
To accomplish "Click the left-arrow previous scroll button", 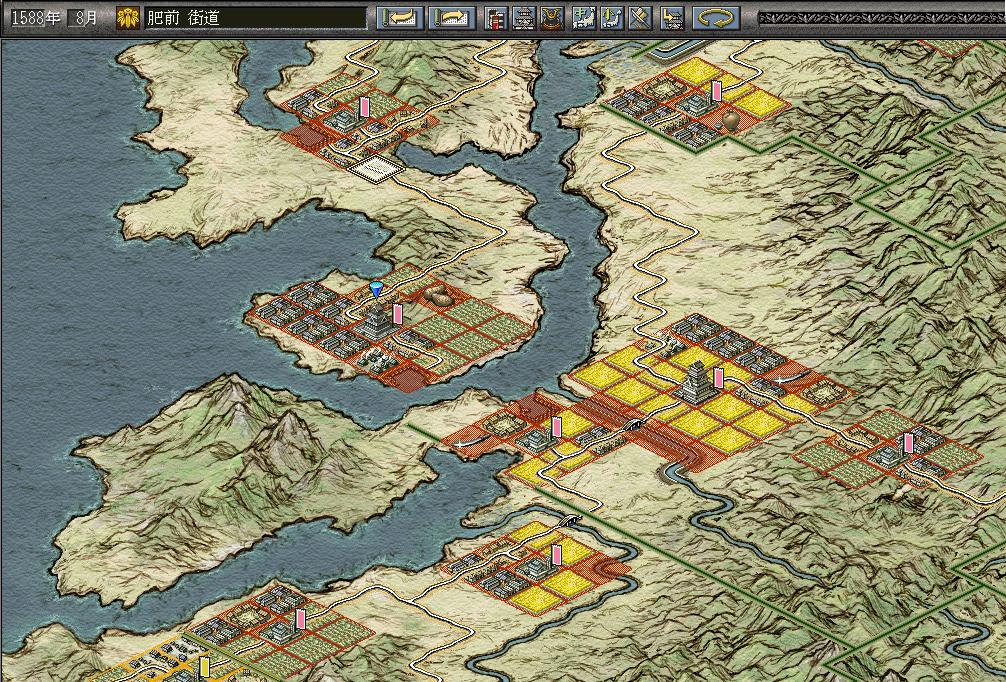I will click(x=400, y=18).
